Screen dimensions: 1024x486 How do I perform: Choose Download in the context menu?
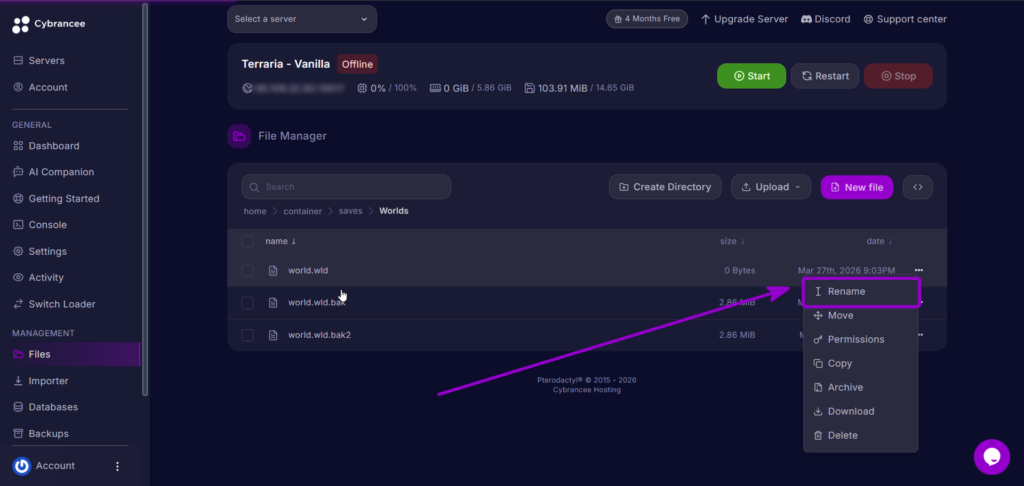860,412
